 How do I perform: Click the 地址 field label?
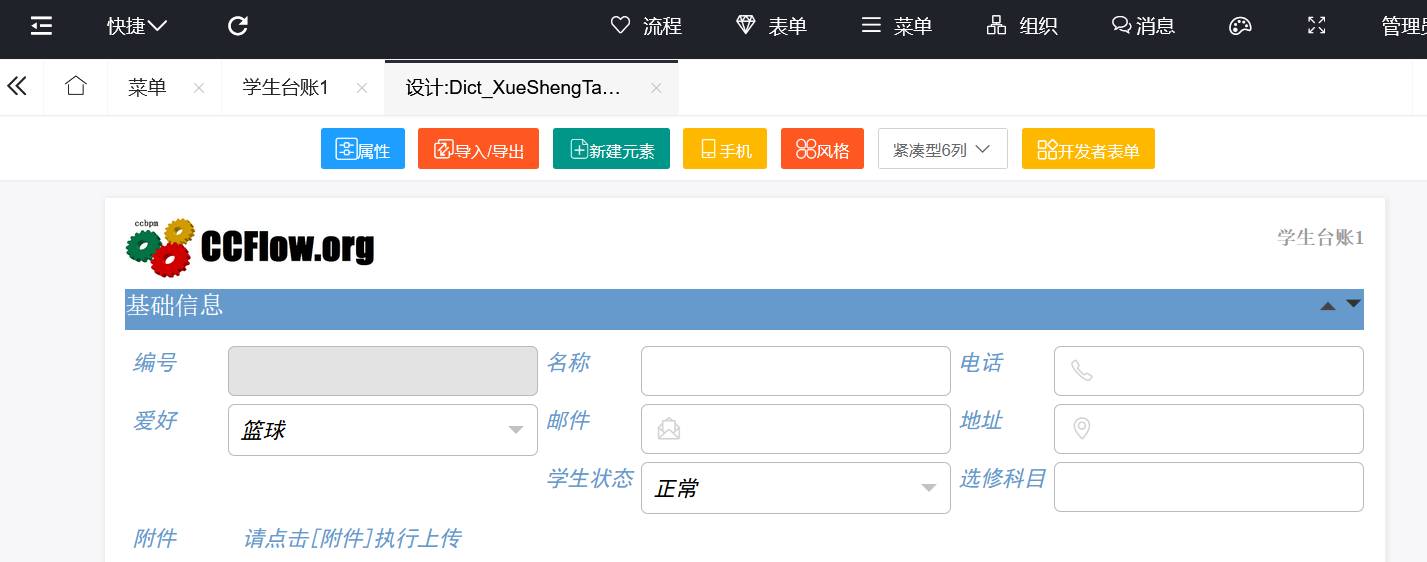coord(981,421)
